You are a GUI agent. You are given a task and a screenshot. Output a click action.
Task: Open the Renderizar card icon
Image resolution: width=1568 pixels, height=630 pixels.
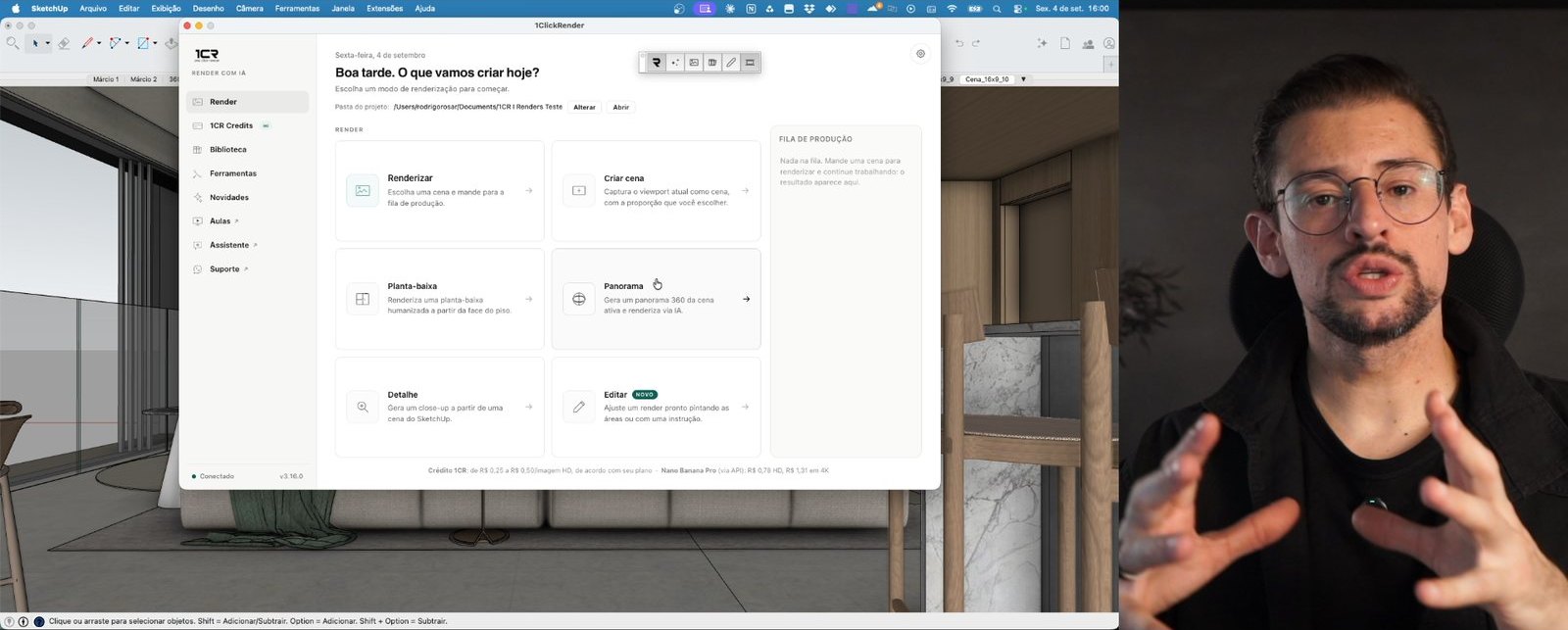(x=363, y=191)
